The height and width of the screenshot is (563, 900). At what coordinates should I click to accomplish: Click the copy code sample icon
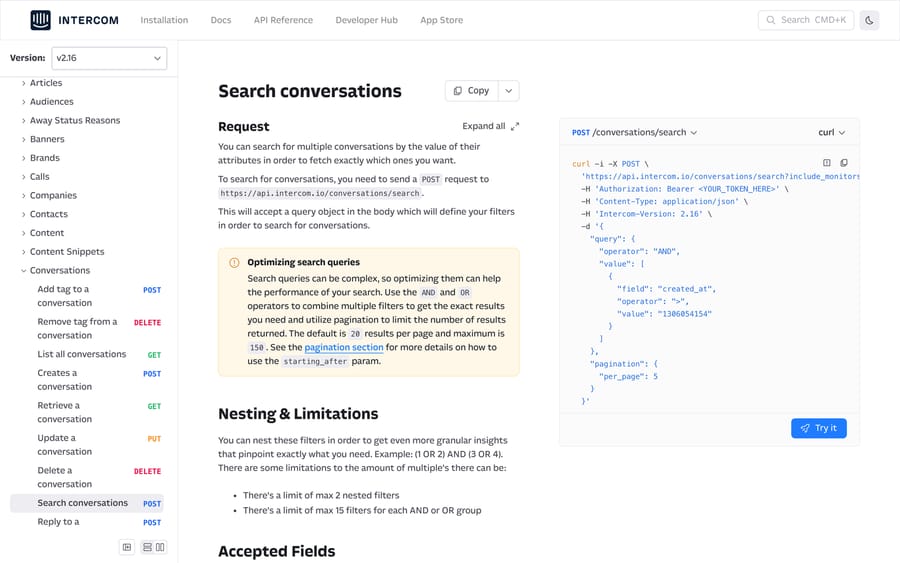[844, 163]
